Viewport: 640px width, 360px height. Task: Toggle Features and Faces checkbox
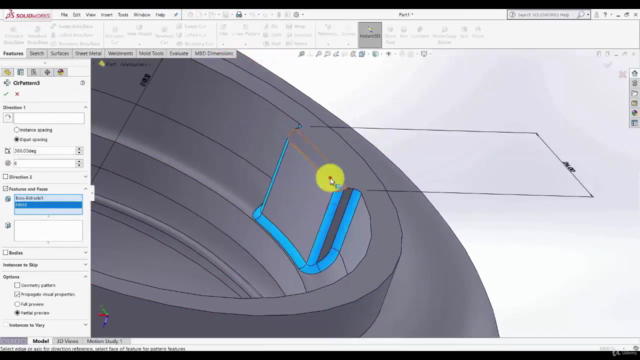tap(6, 189)
